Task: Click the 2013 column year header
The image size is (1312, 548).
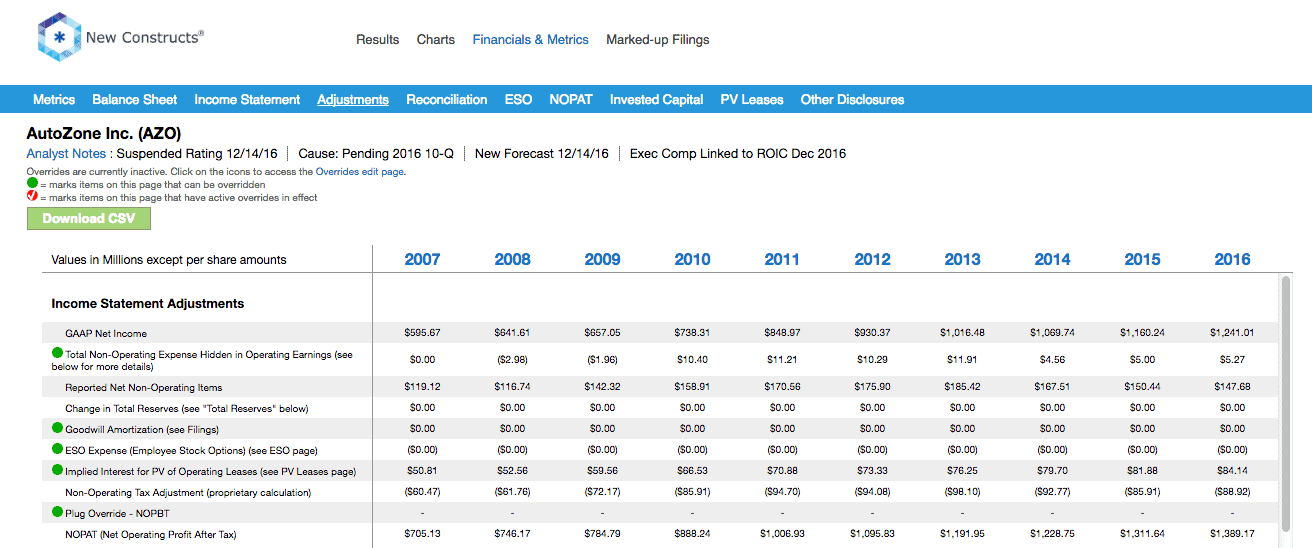Action: click(x=962, y=259)
